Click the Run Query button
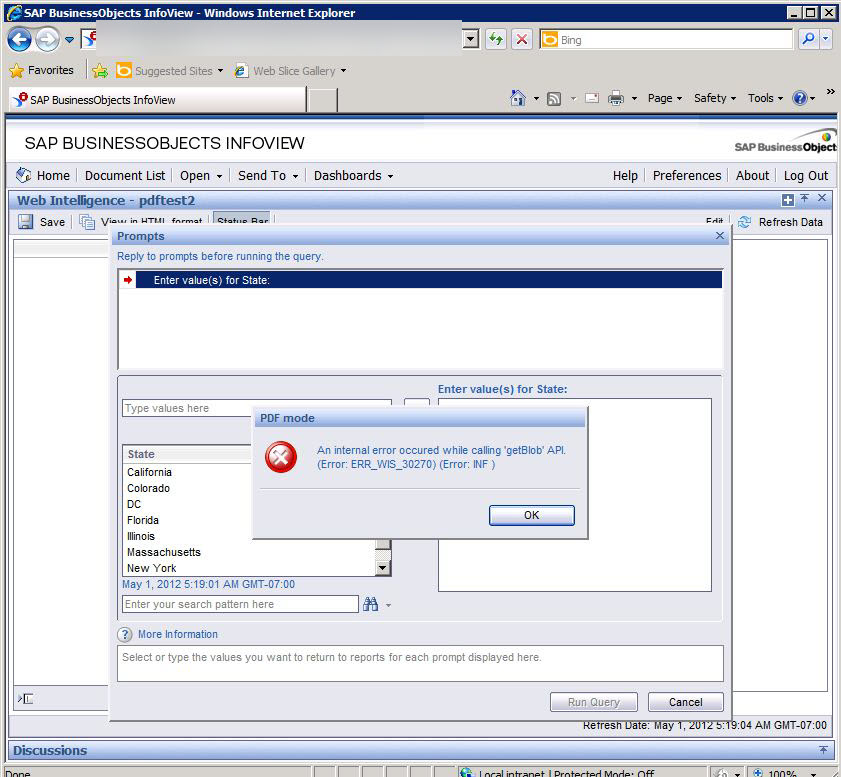 click(x=594, y=702)
